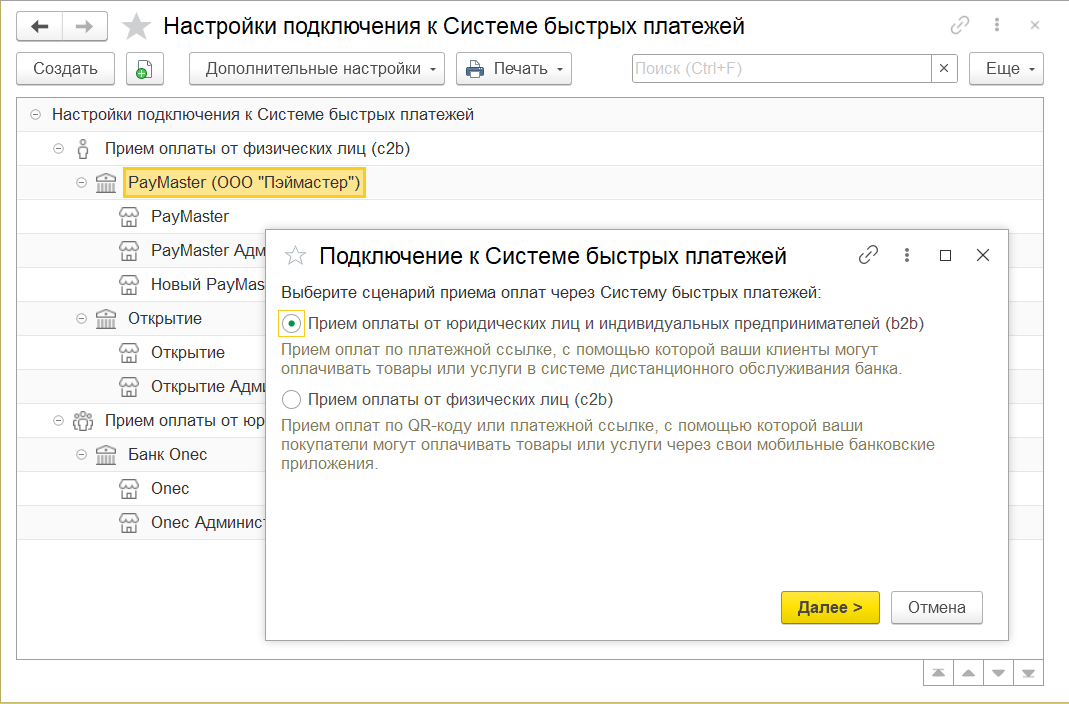Click the Далее > button
The image size is (1069, 704).
point(830,607)
